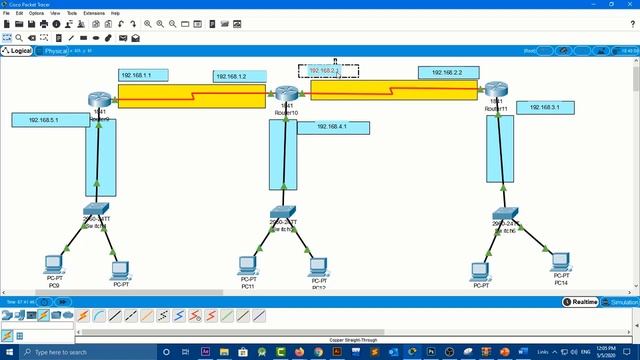Click the Copy icon
Viewport: 640px width, 360px height.
(x=96, y=24)
